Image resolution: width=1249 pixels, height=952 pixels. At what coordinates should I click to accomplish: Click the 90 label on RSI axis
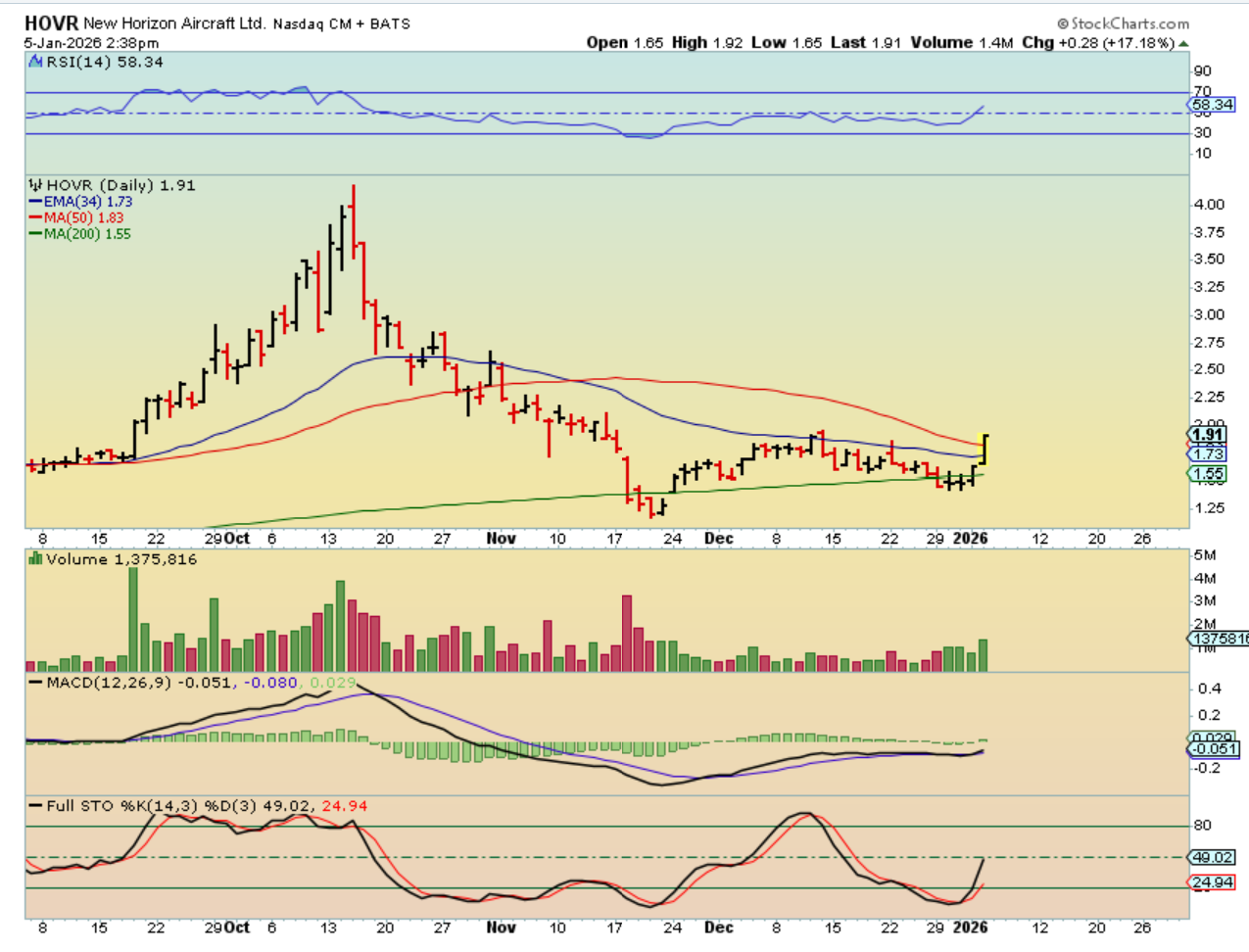pos(1202,71)
